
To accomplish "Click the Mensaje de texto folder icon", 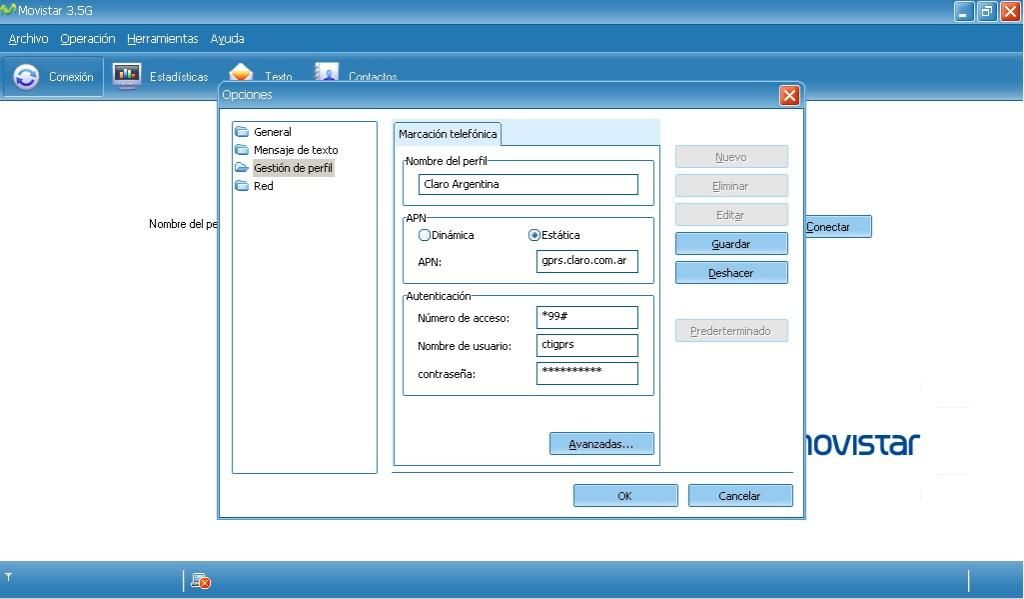I will [242, 150].
